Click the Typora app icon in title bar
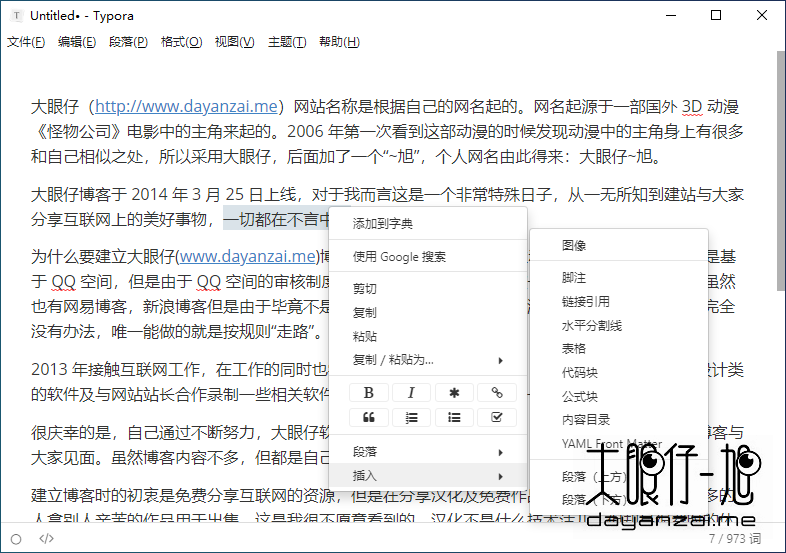This screenshot has width=786, height=553. point(17,16)
